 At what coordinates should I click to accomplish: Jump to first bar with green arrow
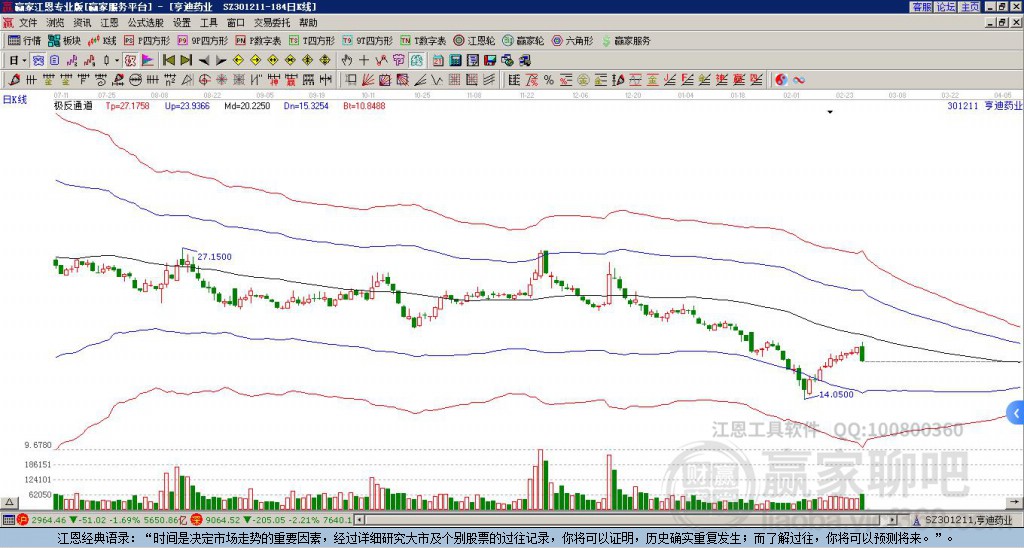(168, 61)
